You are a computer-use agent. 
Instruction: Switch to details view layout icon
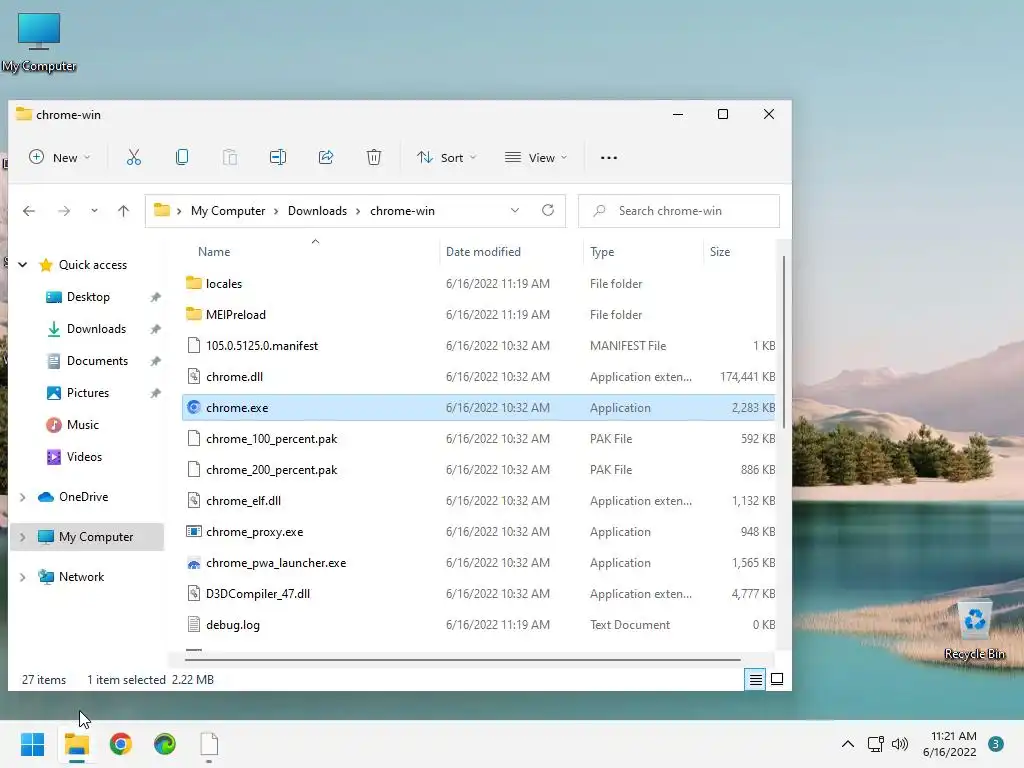(x=756, y=680)
